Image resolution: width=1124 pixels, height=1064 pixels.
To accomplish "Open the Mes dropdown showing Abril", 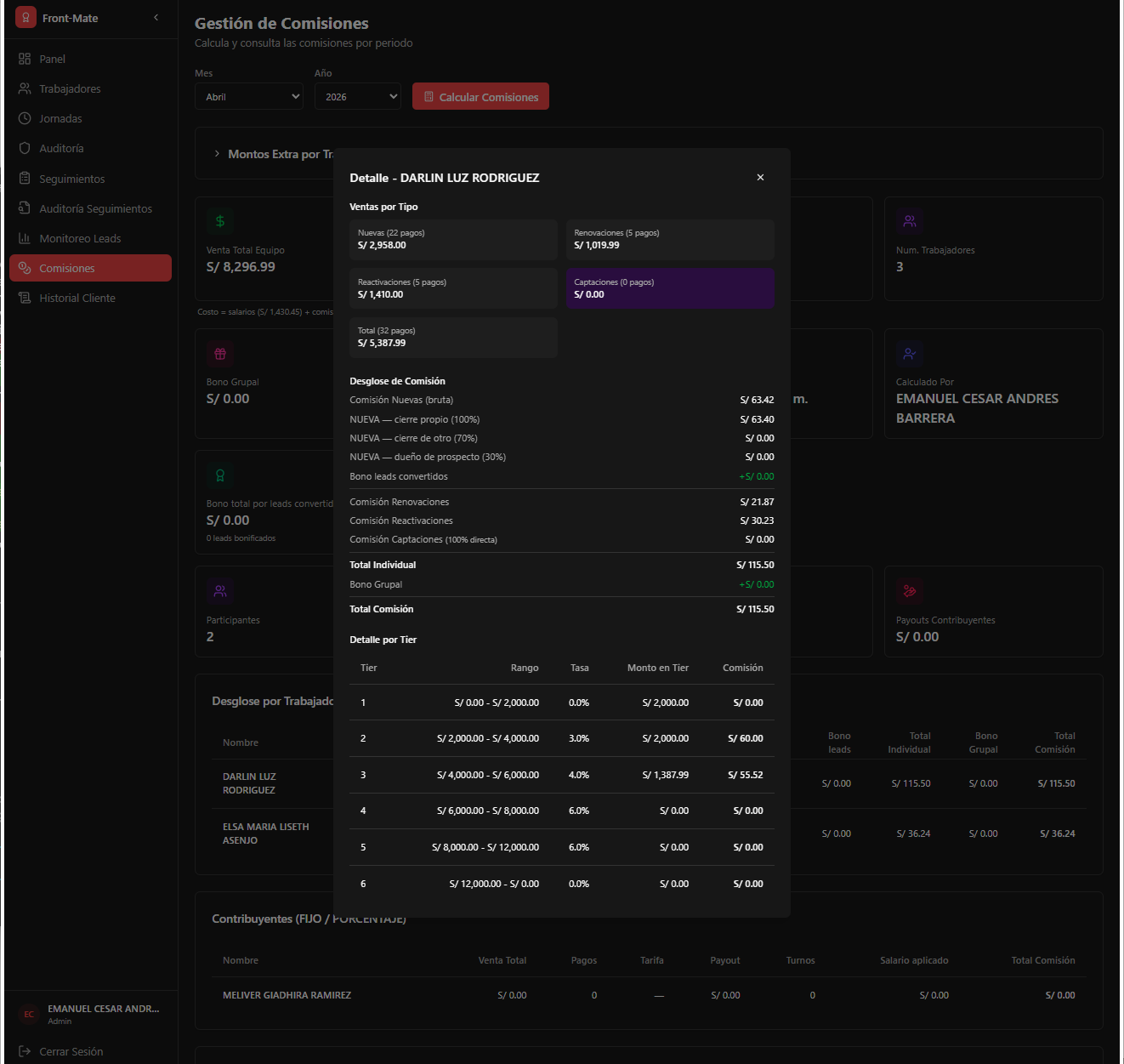I will tap(249, 96).
